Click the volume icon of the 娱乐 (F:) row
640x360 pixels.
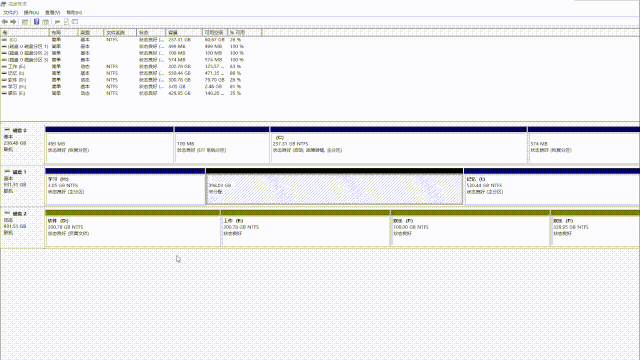(x=4, y=93)
